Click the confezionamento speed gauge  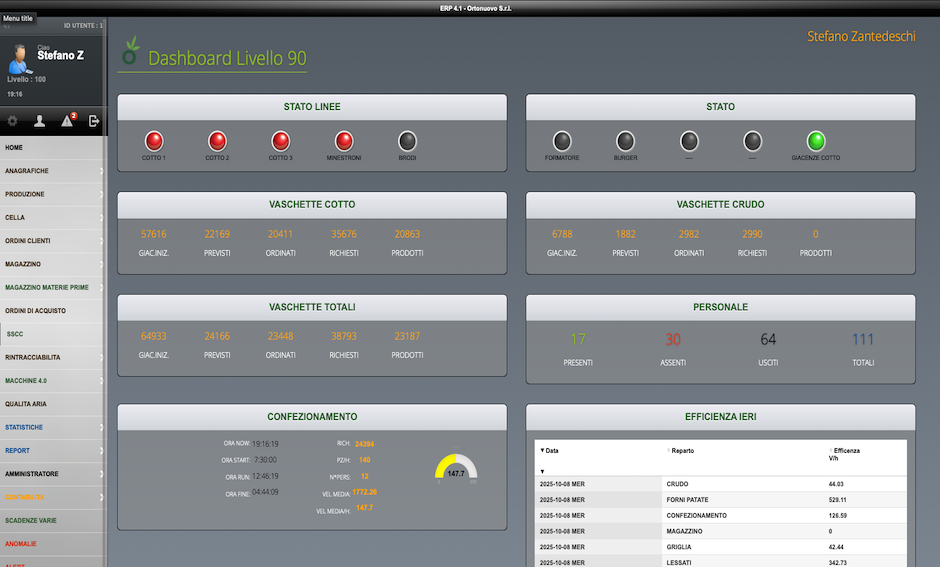(456, 468)
